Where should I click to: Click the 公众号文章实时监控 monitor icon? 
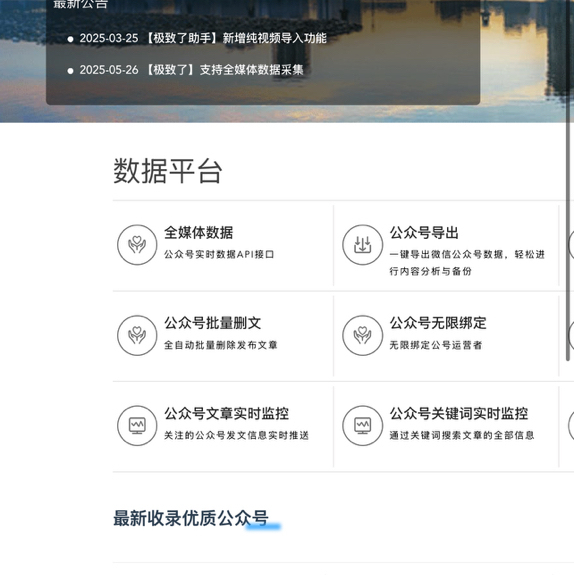[x=137, y=425]
